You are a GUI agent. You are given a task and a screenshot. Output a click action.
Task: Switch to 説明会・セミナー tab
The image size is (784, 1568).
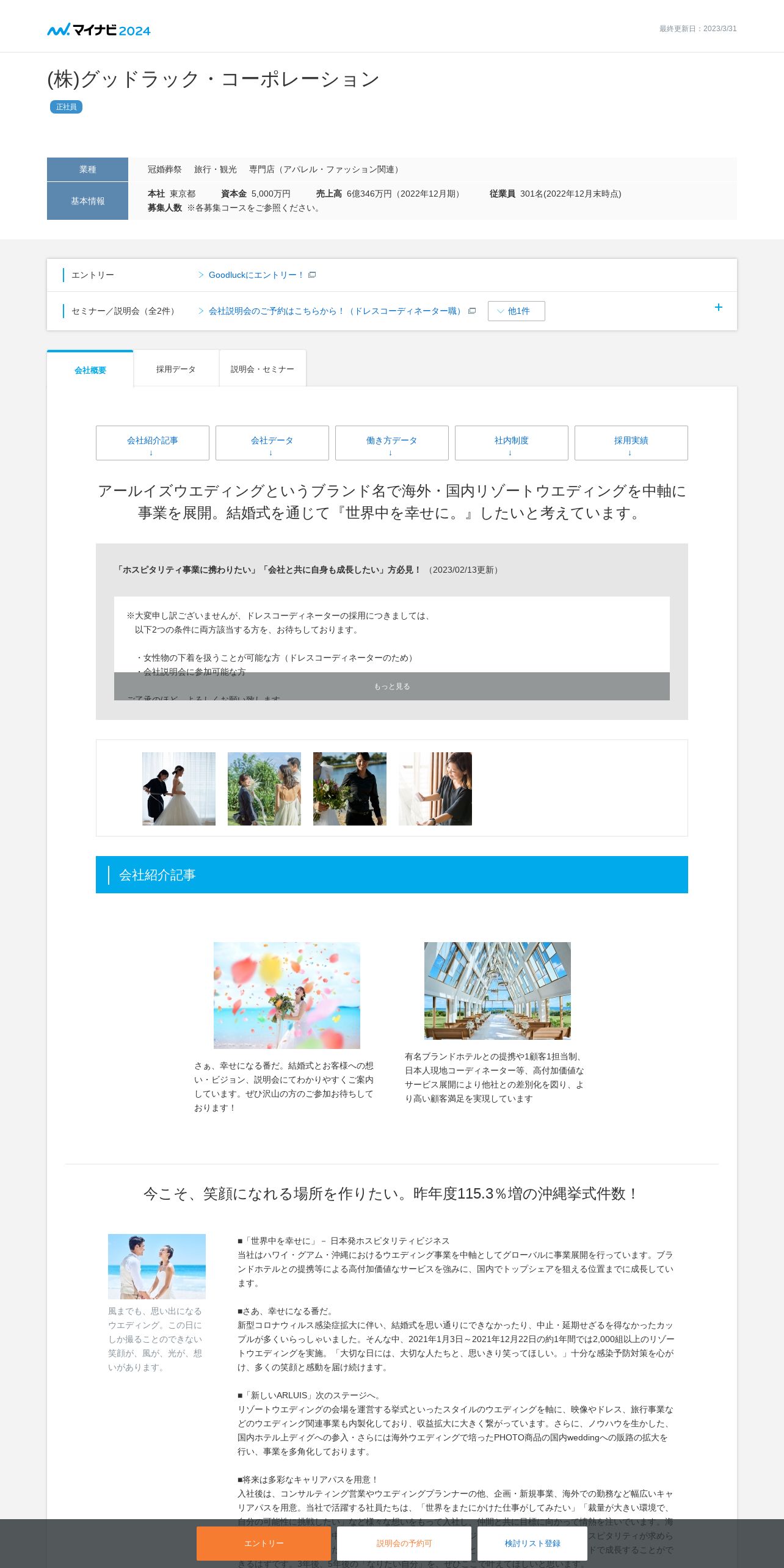tap(263, 369)
